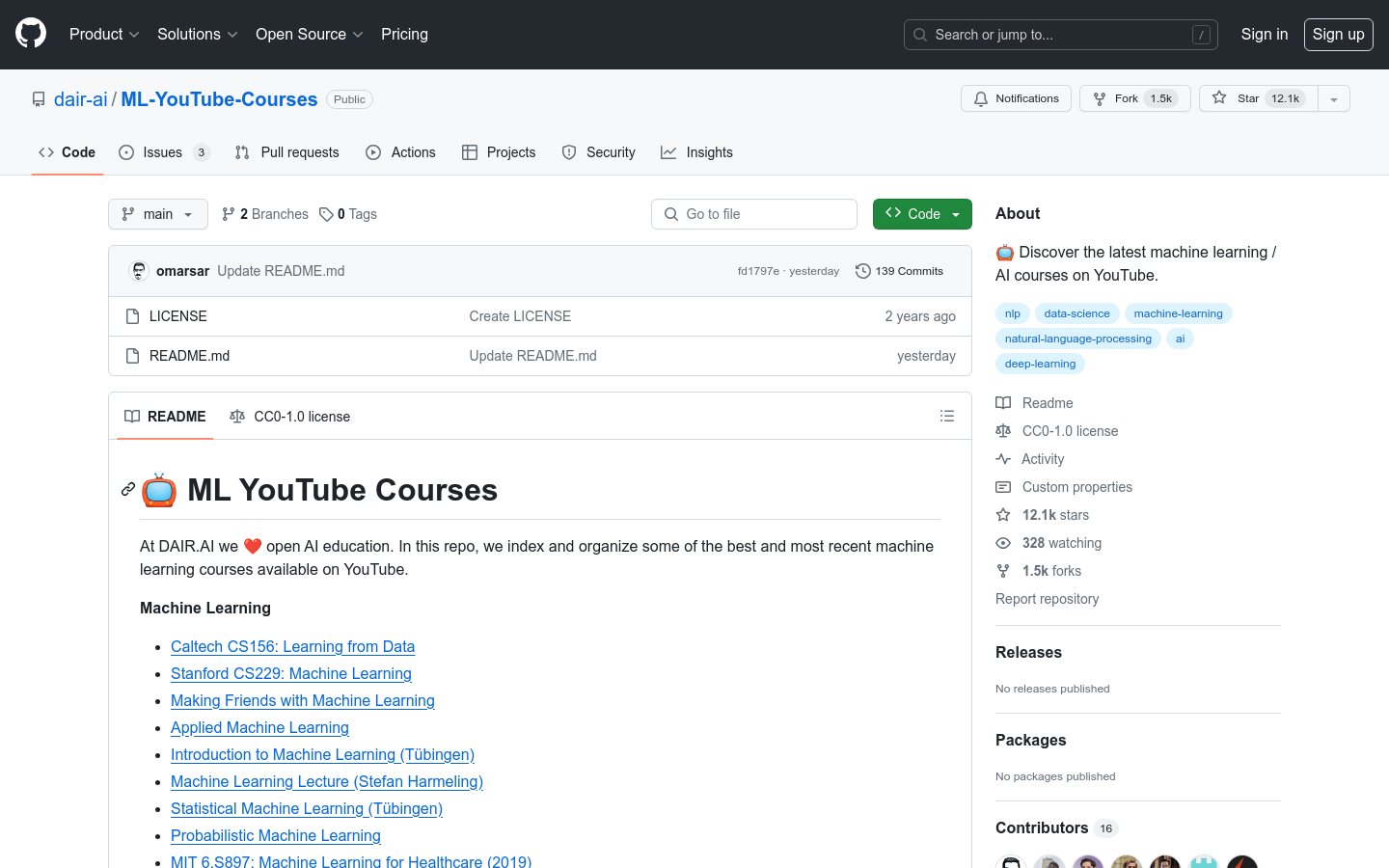Click the natural-language-processing topic tag

coord(1078,339)
